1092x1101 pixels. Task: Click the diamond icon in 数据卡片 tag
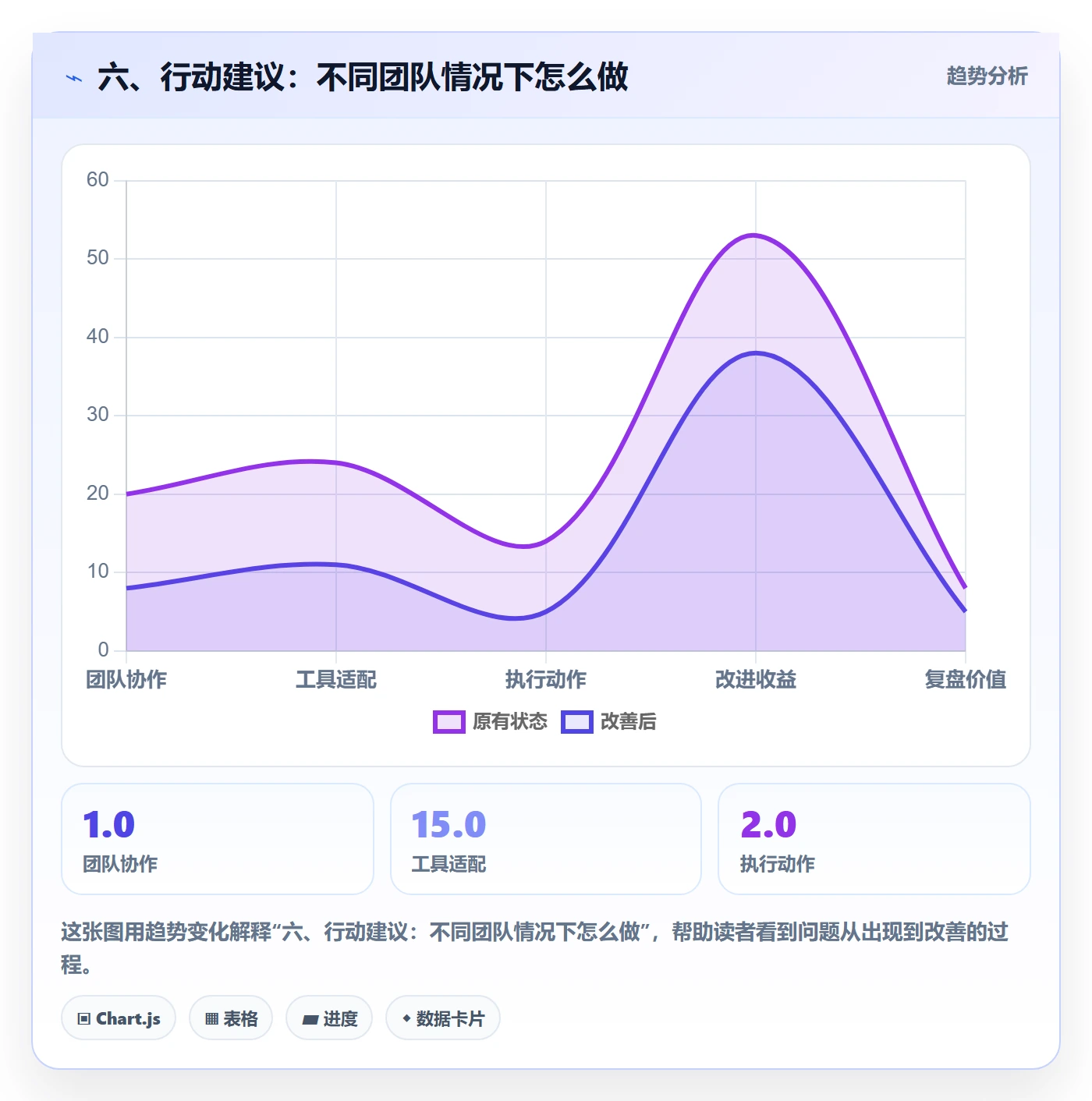coord(406,1018)
